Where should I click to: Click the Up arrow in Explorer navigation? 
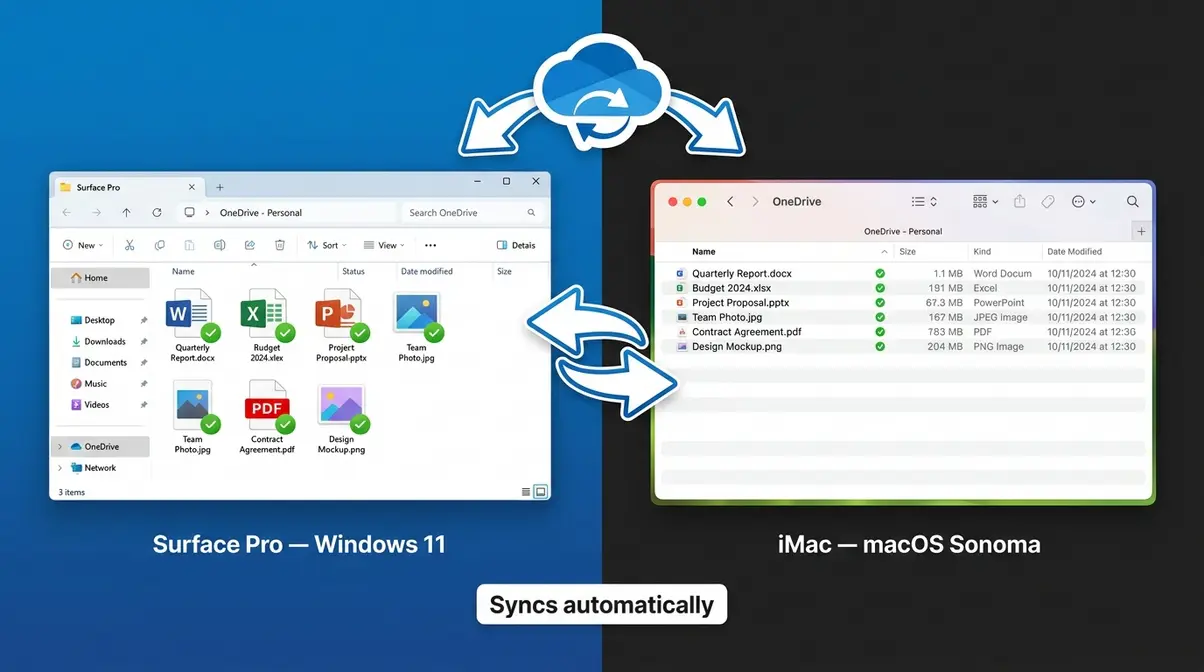(x=126, y=213)
